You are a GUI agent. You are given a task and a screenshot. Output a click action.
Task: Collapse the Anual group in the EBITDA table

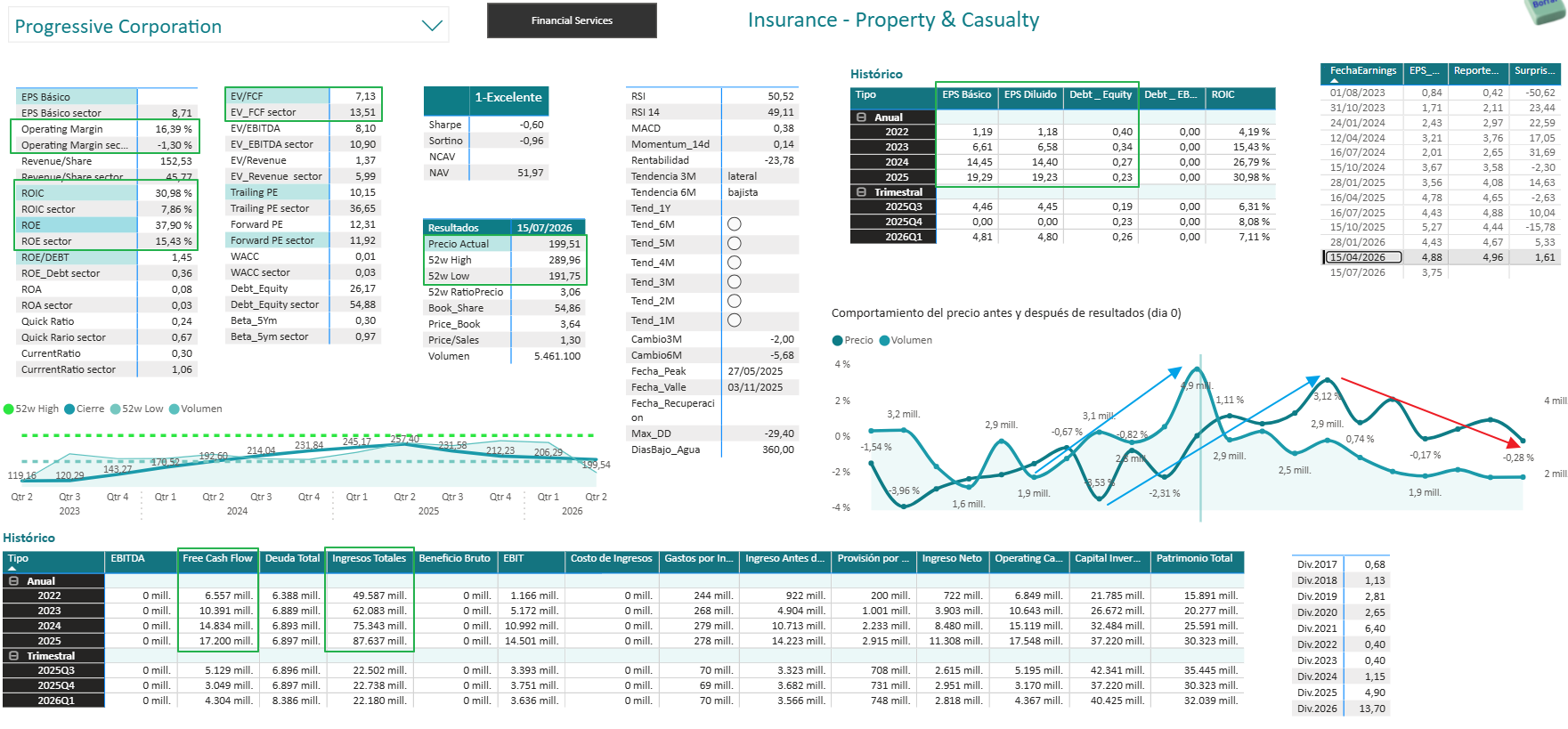pyautogui.click(x=13, y=581)
